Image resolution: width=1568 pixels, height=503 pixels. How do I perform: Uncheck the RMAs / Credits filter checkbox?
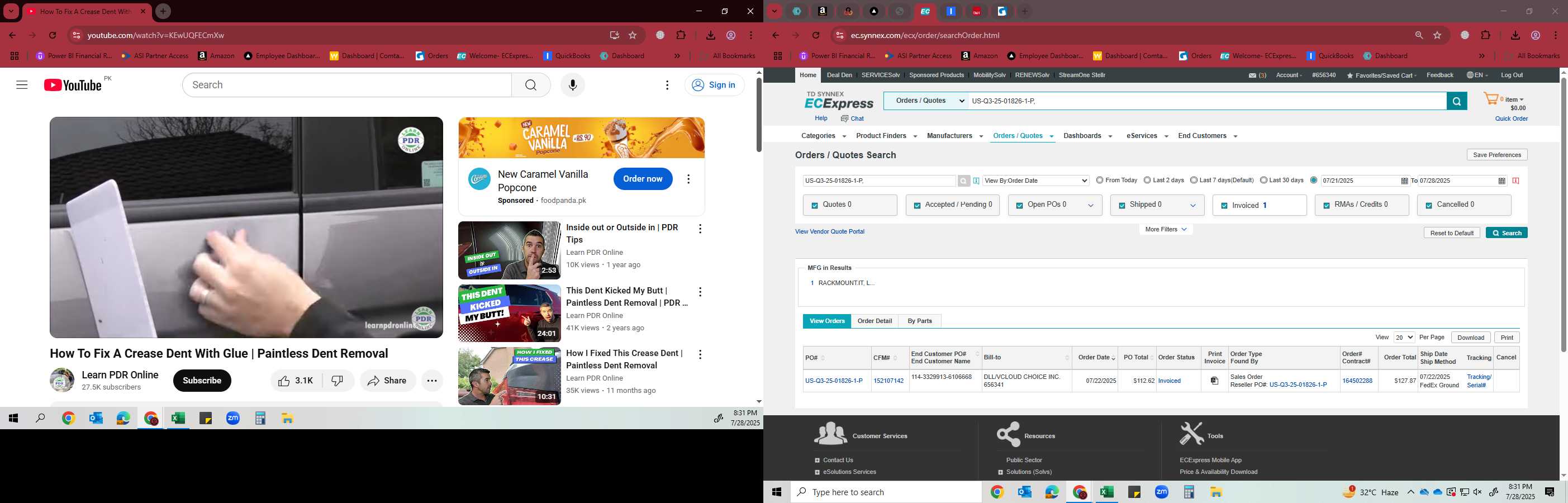point(1327,206)
